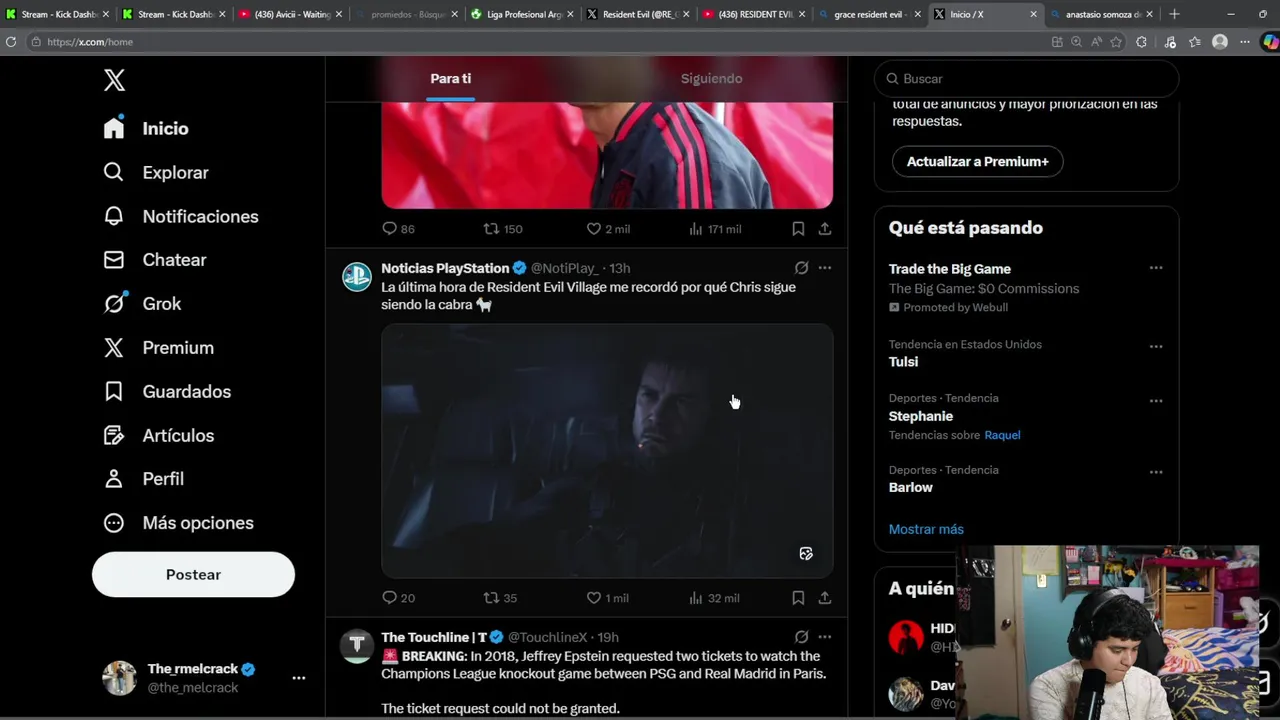The width and height of the screenshot is (1280, 720).
Task: Click the Raquel related trend link
Action: click(1002, 435)
